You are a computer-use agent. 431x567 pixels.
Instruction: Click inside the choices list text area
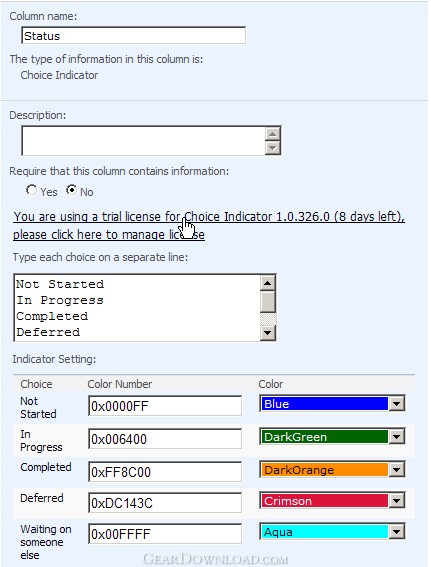[x=137, y=308]
